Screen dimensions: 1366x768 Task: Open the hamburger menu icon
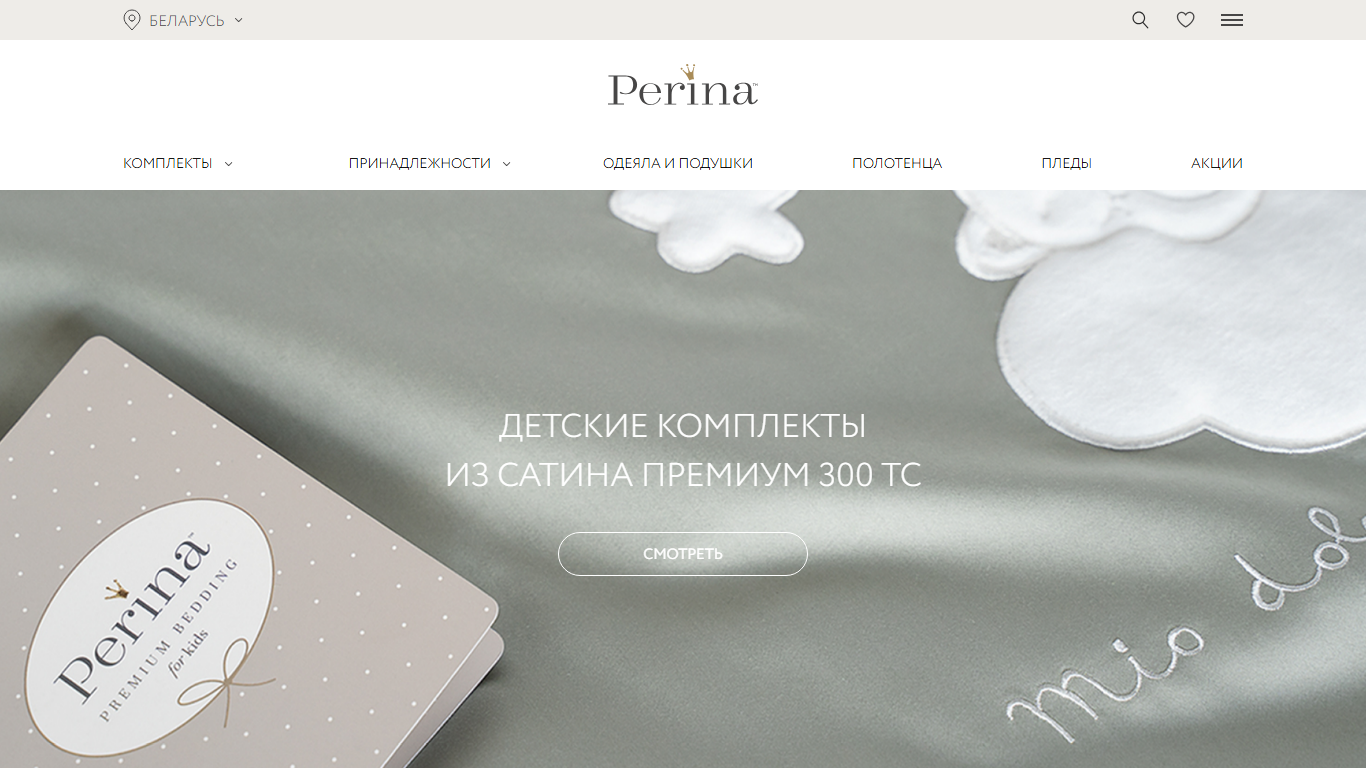[x=1232, y=20]
